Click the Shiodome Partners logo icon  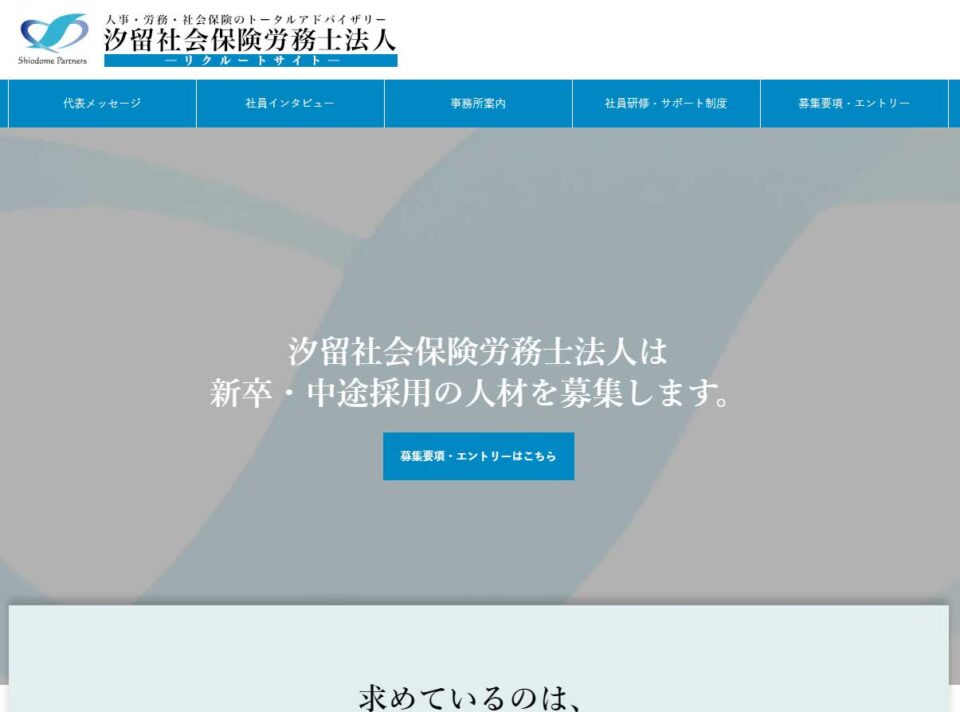point(54,39)
